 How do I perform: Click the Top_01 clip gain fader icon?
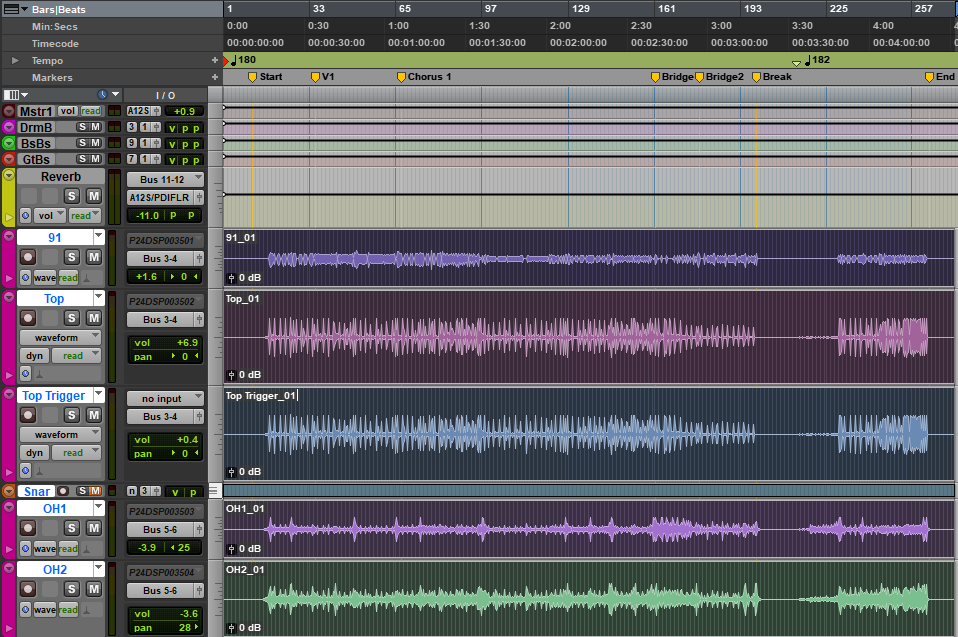pos(232,375)
